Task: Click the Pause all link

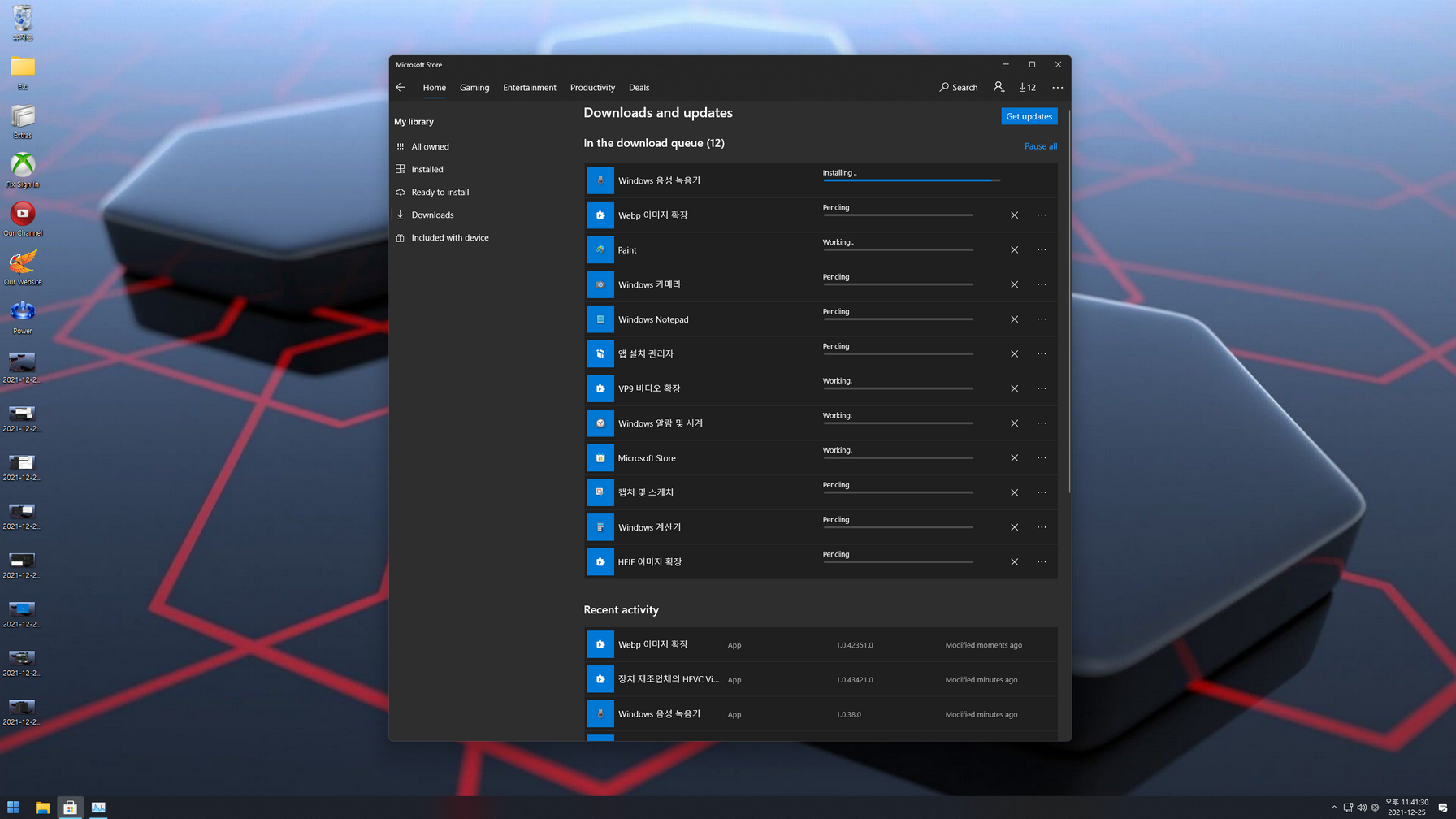Action: (1040, 146)
